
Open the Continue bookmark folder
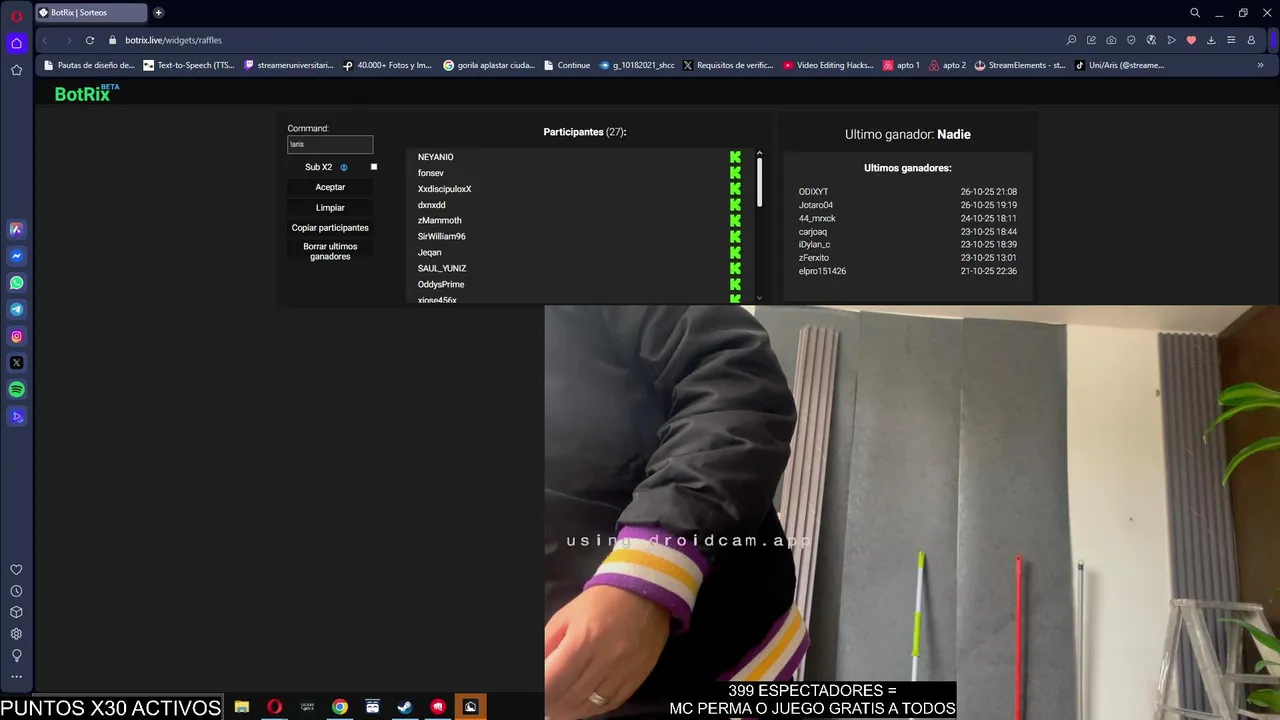point(567,65)
